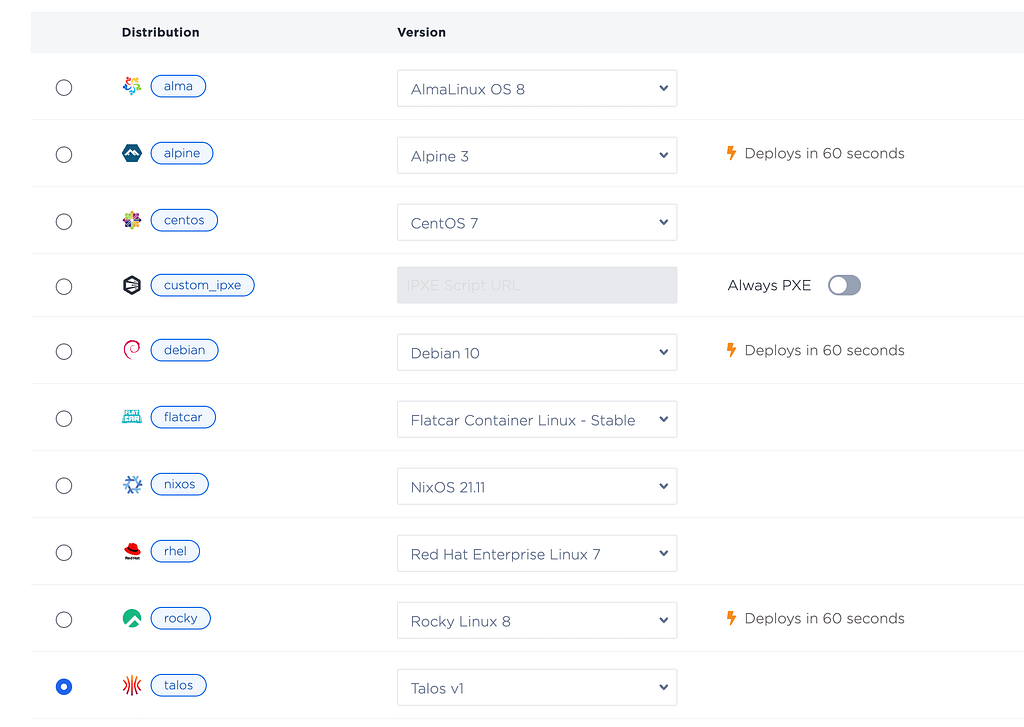Enable the Always PXE toggle switch
The width and height of the screenshot is (1024, 727).
pos(844,285)
